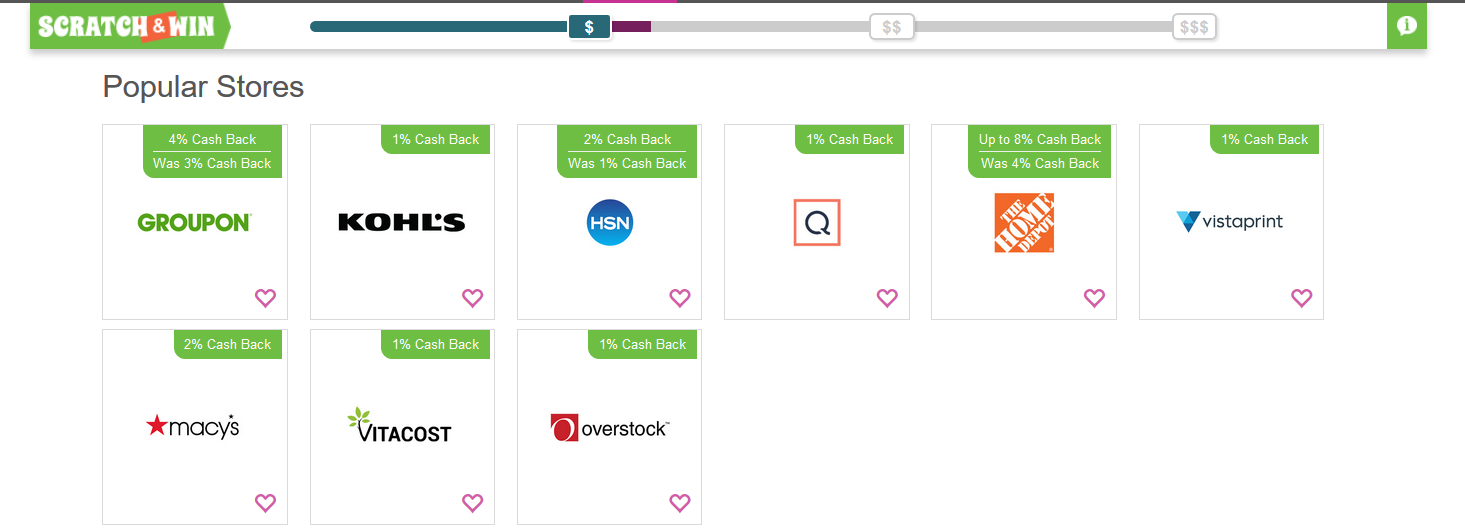Favorite Overstock with its heart icon

pos(680,503)
